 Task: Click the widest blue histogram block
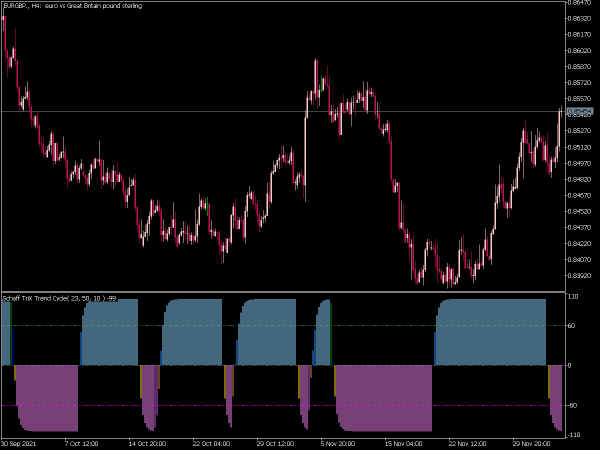click(x=491, y=332)
